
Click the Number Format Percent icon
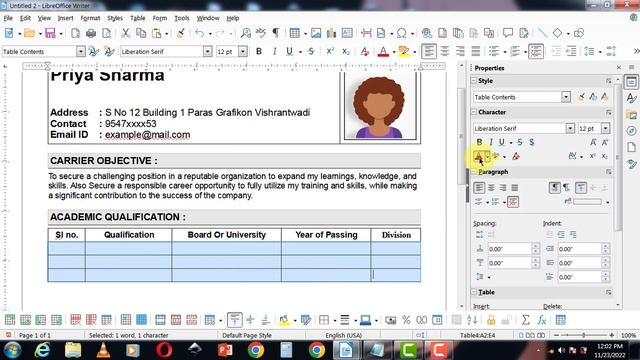coord(406,320)
